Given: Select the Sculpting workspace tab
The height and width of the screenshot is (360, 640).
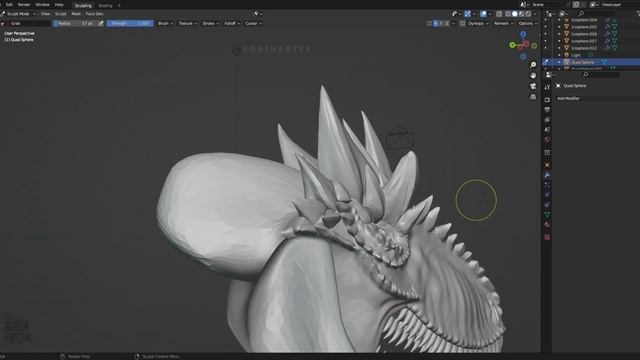Looking at the screenshot, I should 83,6.
